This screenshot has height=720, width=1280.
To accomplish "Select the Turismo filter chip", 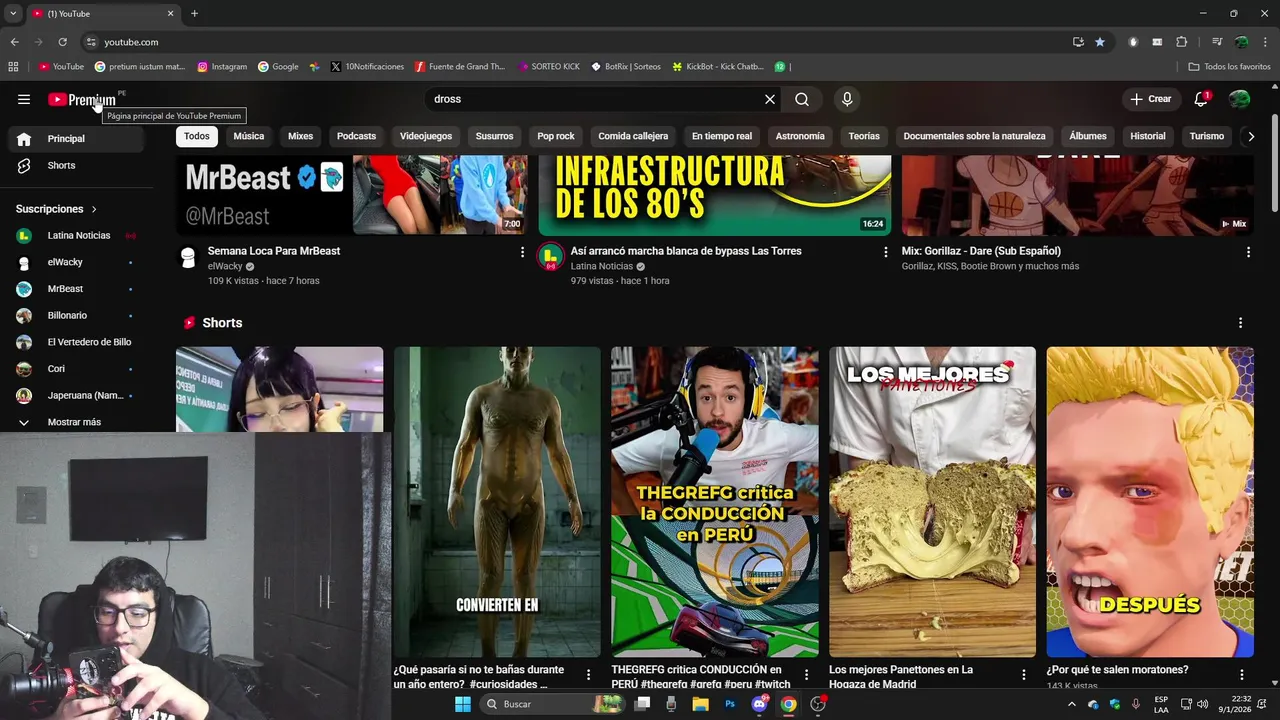I will [x=1207, y=136].
